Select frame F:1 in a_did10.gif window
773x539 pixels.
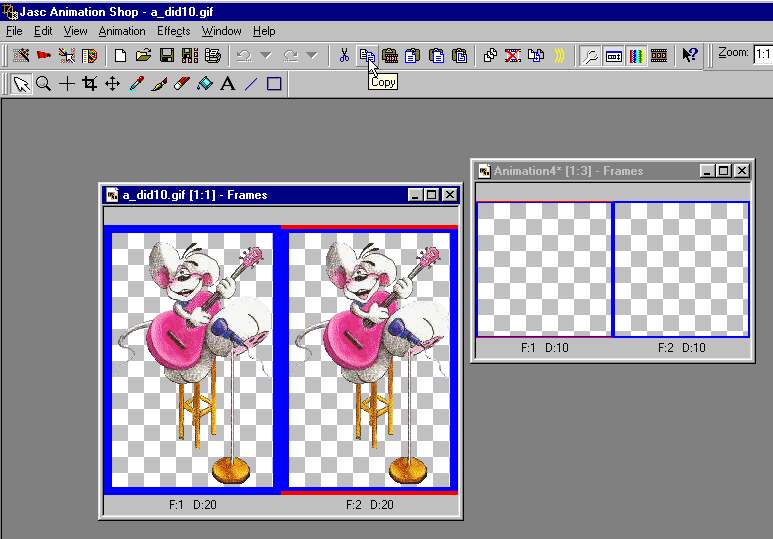(x=192, y=360)
